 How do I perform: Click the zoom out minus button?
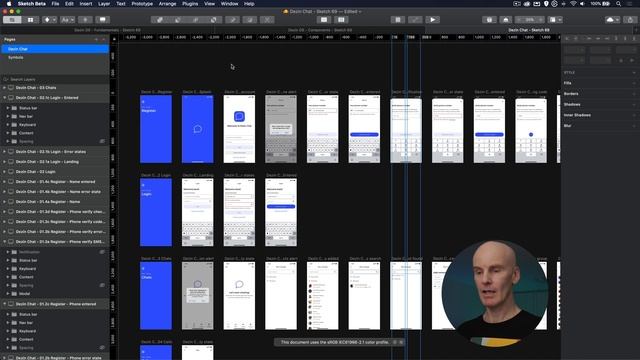click(x=519, y=20)
